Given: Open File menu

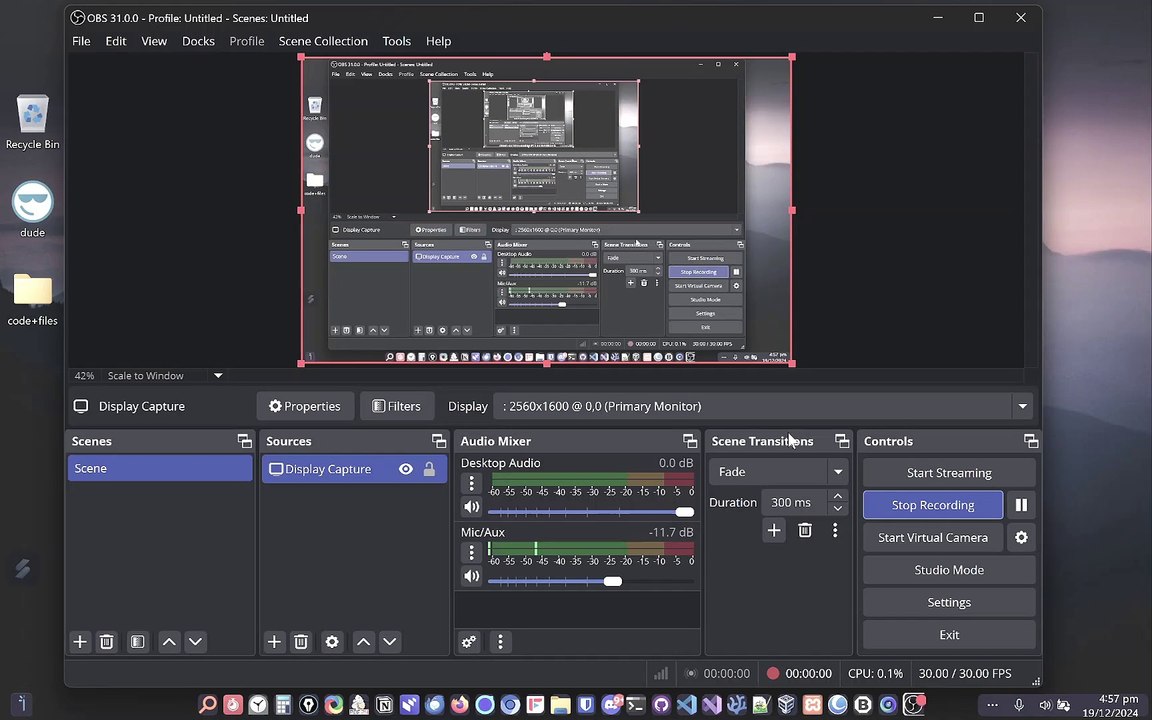Looking at the screenshot, I should [82, 41].
